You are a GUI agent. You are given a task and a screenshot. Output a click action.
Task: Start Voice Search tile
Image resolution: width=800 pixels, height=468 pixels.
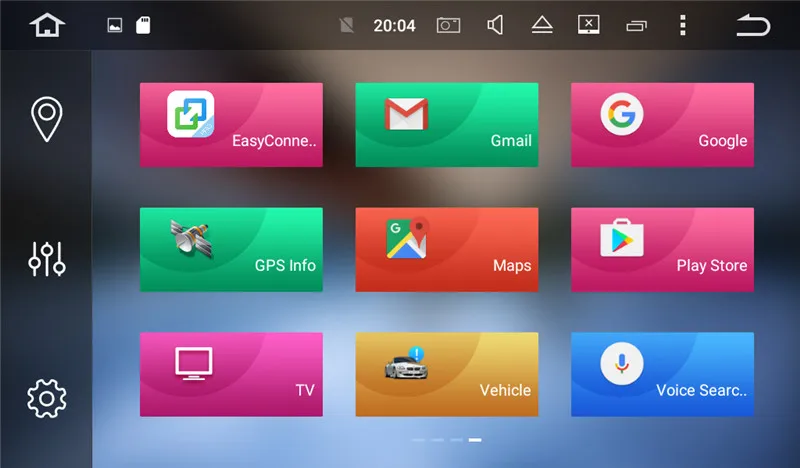click(662, 375)
